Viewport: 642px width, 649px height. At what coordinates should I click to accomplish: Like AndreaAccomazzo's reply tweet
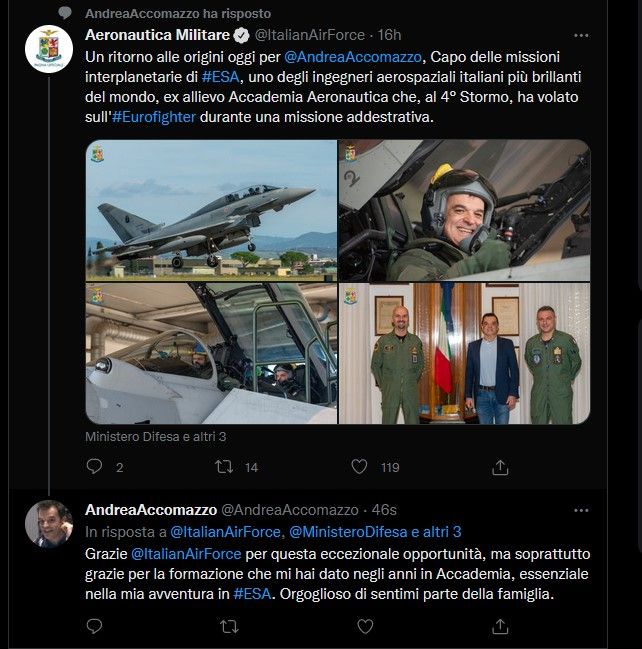pos(365,626)
